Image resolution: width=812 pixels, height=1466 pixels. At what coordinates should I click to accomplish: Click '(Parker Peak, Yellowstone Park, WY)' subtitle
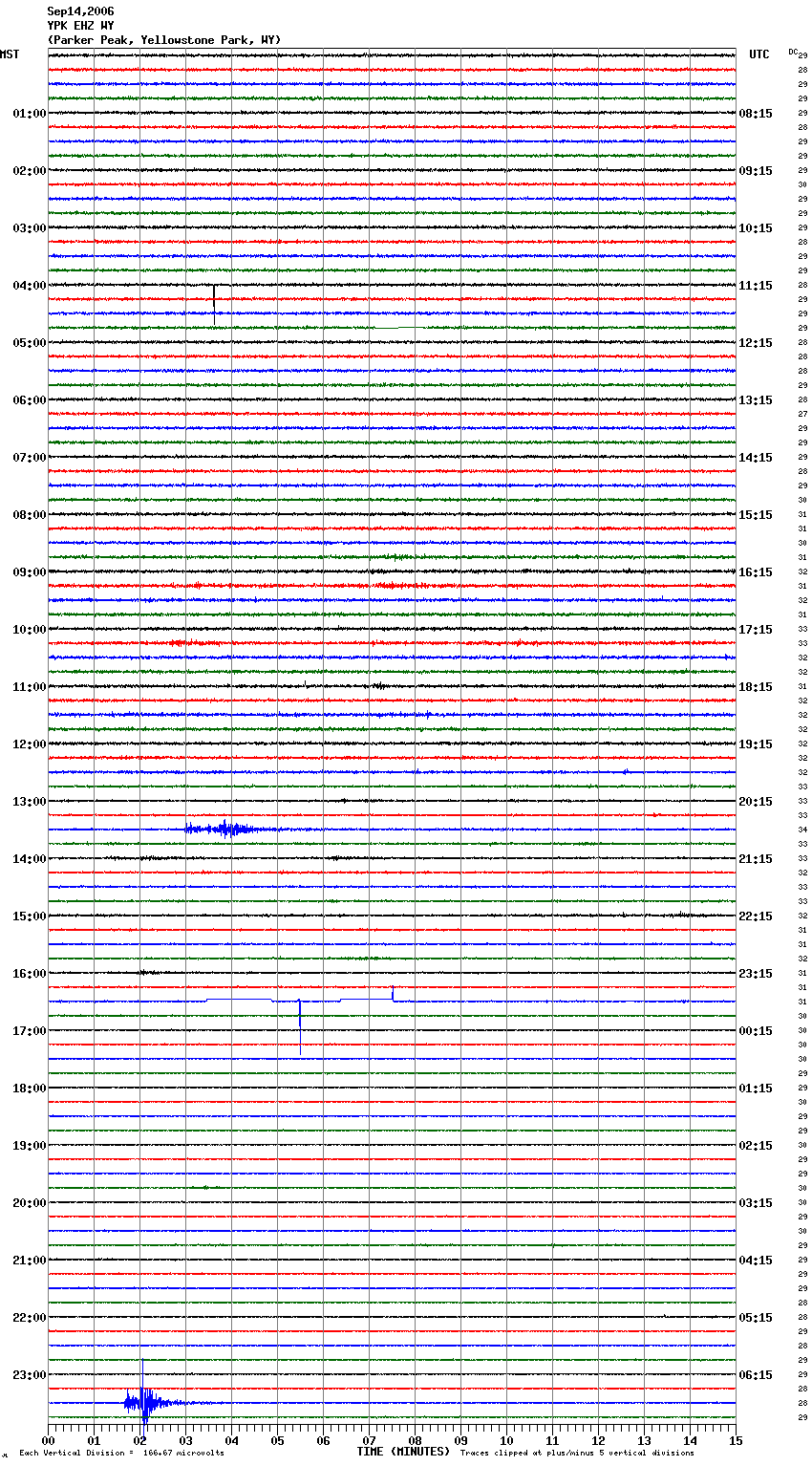click(164, 40)
